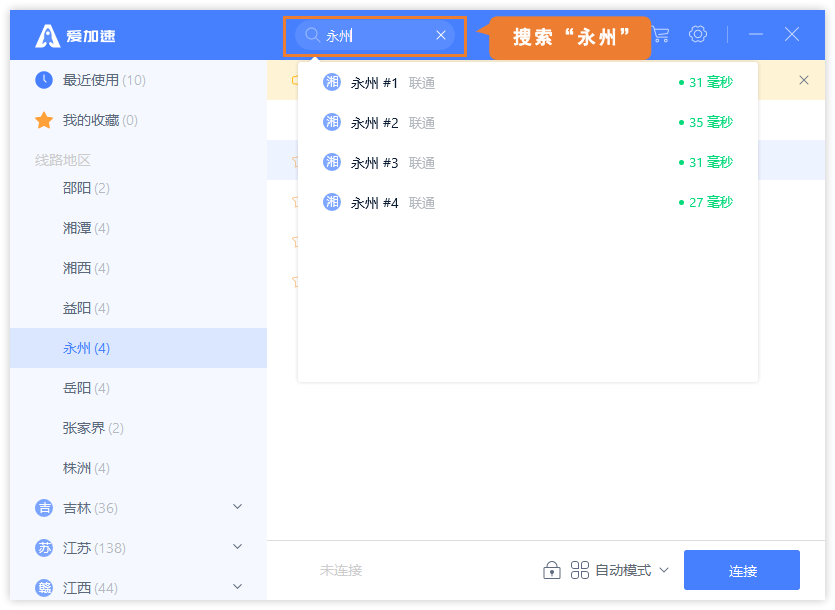Click the 吉 province icon for 吉林
835x610 pixels.
click(44, 508)
